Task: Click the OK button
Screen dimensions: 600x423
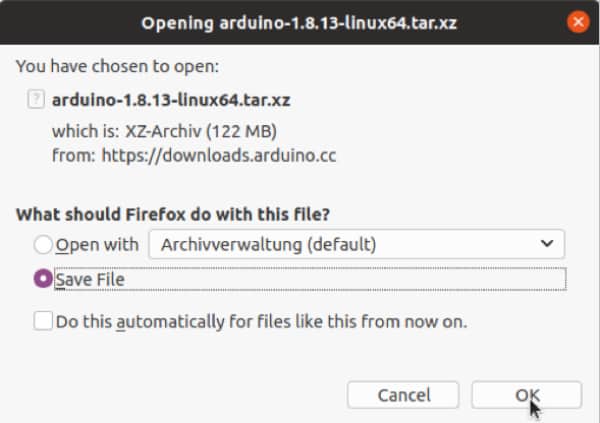Action: pyautogui.click(x=527, y=395)
